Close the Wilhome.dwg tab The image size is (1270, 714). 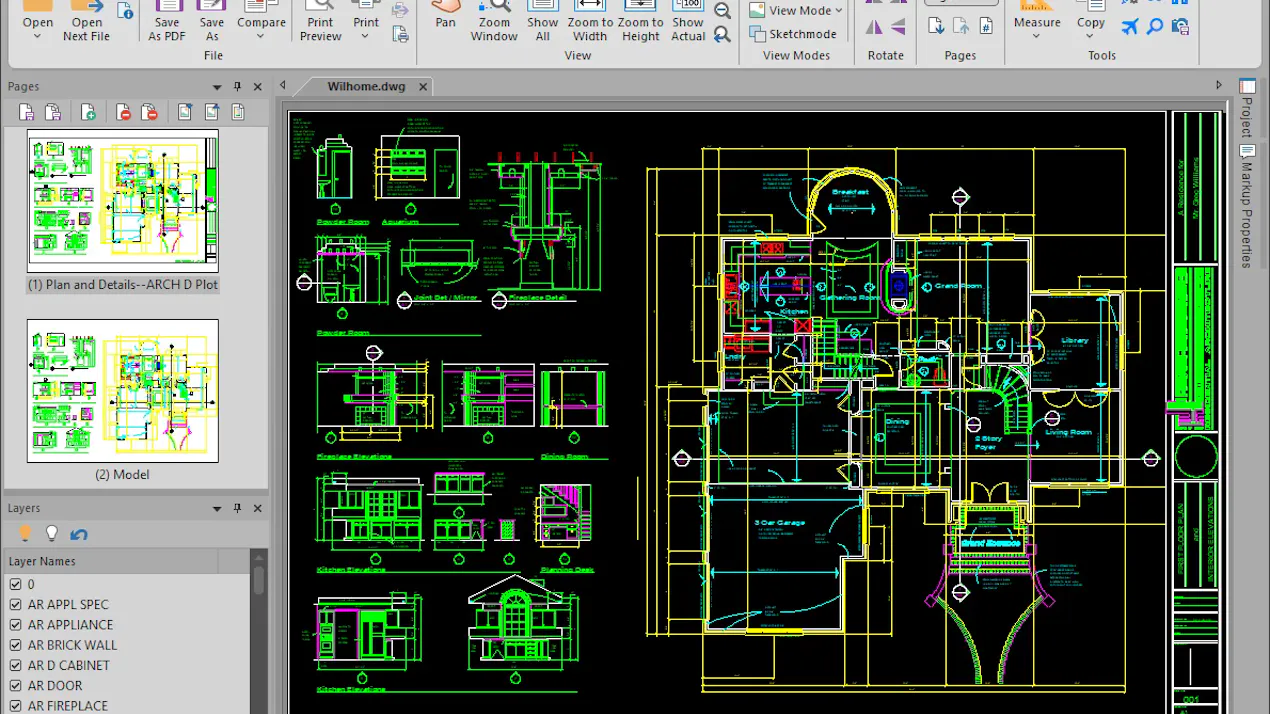tap(423, 87)
